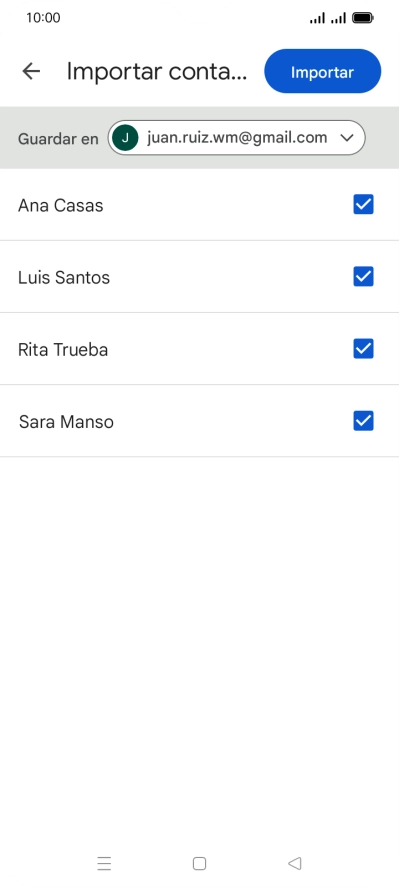Tap the Android back triangle icon

[294, 864]
